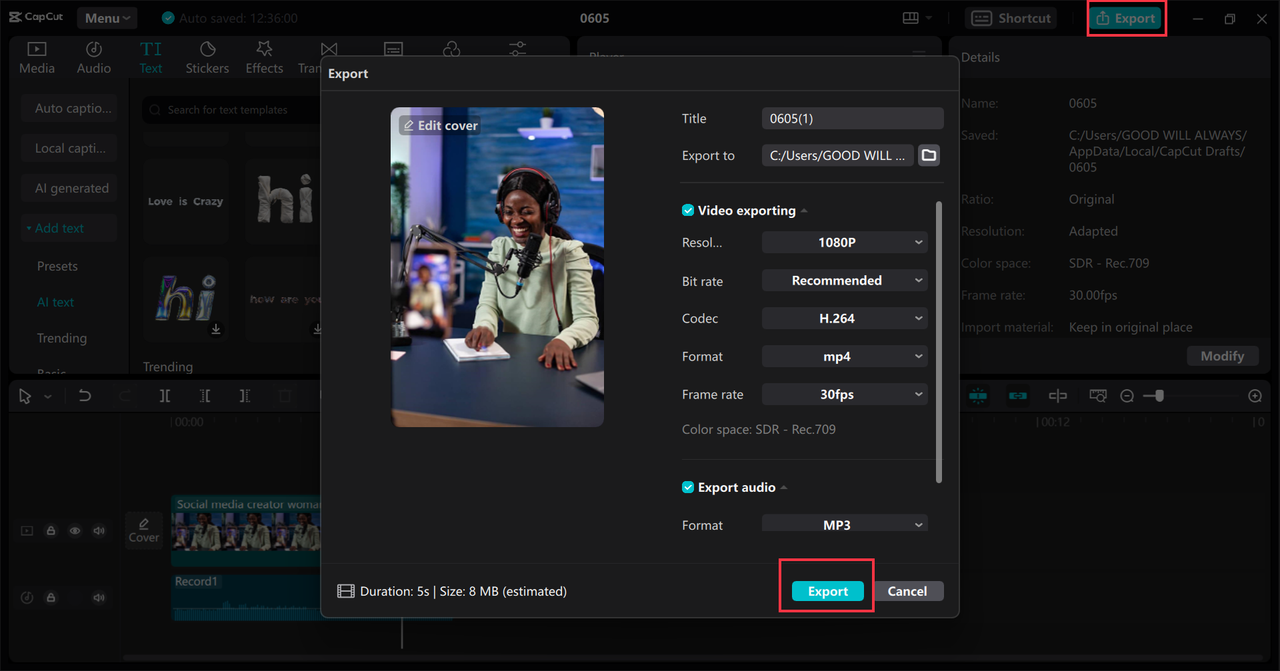Click Edit cover on the preview image

(x=441, y=125)
